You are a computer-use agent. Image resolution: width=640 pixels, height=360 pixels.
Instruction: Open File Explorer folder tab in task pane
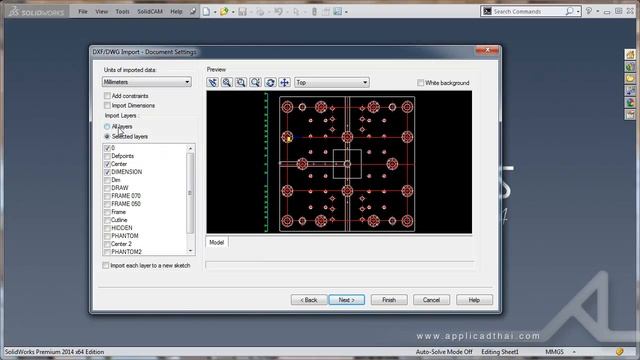pyautogui.click(x=630, y=78)
